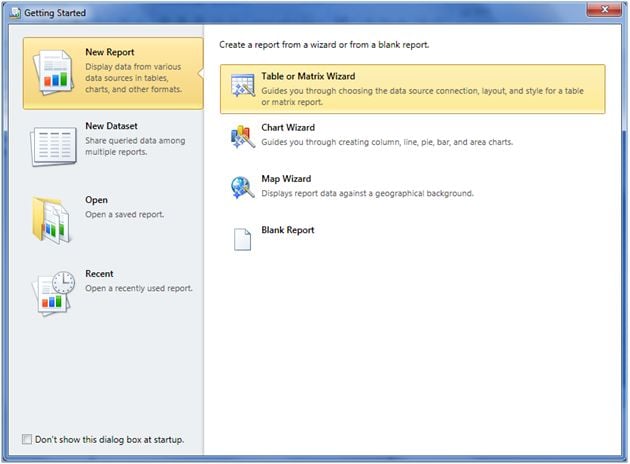Click the Table or Matrix Wizard icon

[x=243, y=85]
